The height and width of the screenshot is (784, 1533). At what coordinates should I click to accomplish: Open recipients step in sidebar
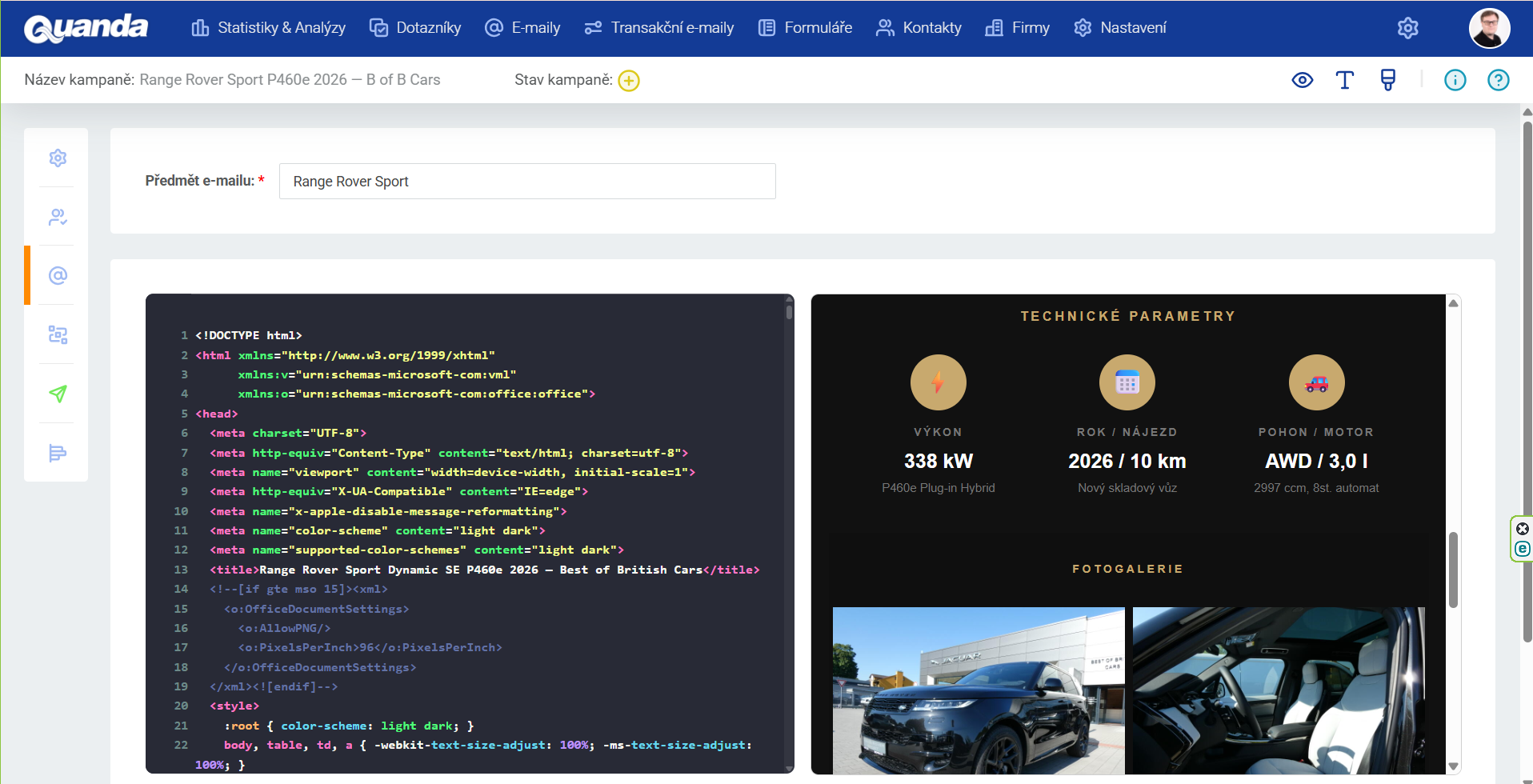[x=58, y=217]
